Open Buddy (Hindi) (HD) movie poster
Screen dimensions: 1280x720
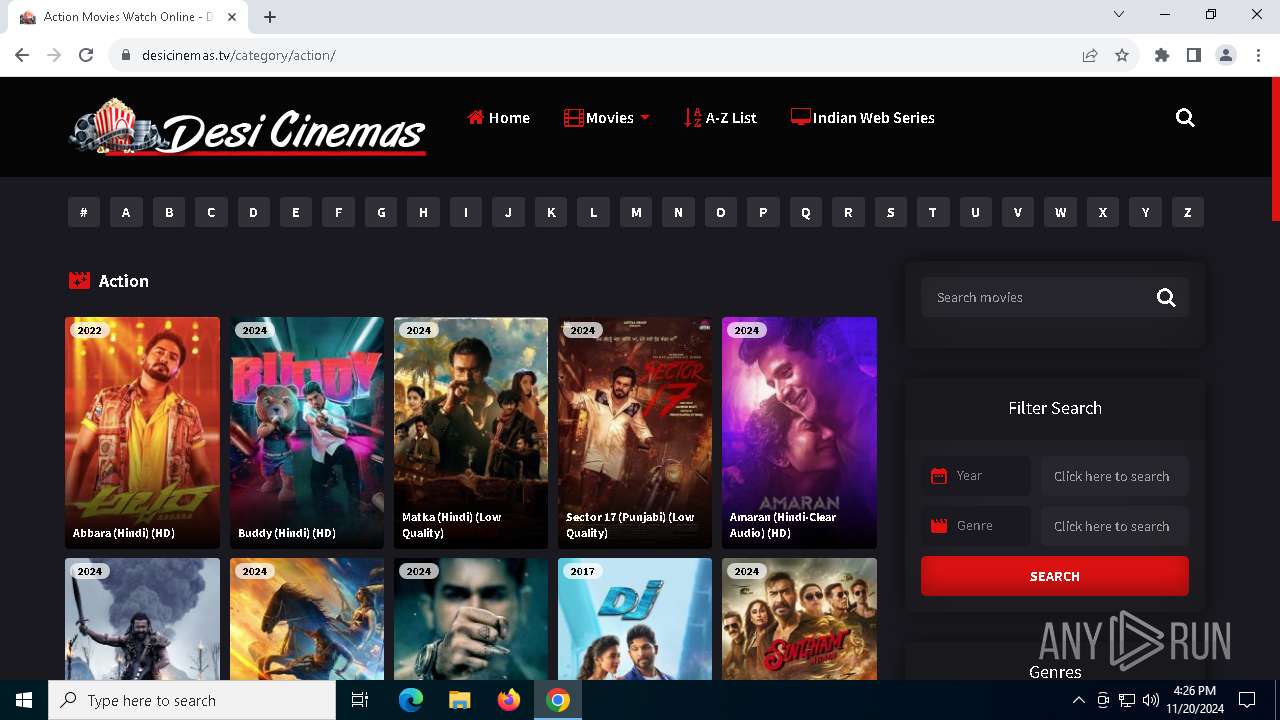click(x=307, y=432)
